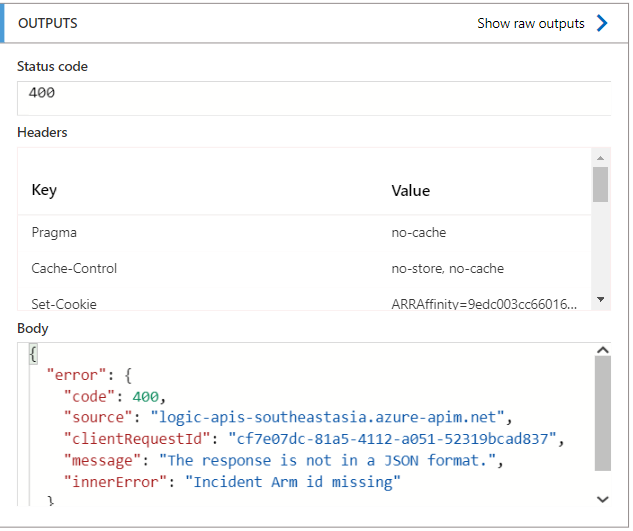Select the Pragma header key
This screenshot has width=633, height=531.
tap(54, 233)
